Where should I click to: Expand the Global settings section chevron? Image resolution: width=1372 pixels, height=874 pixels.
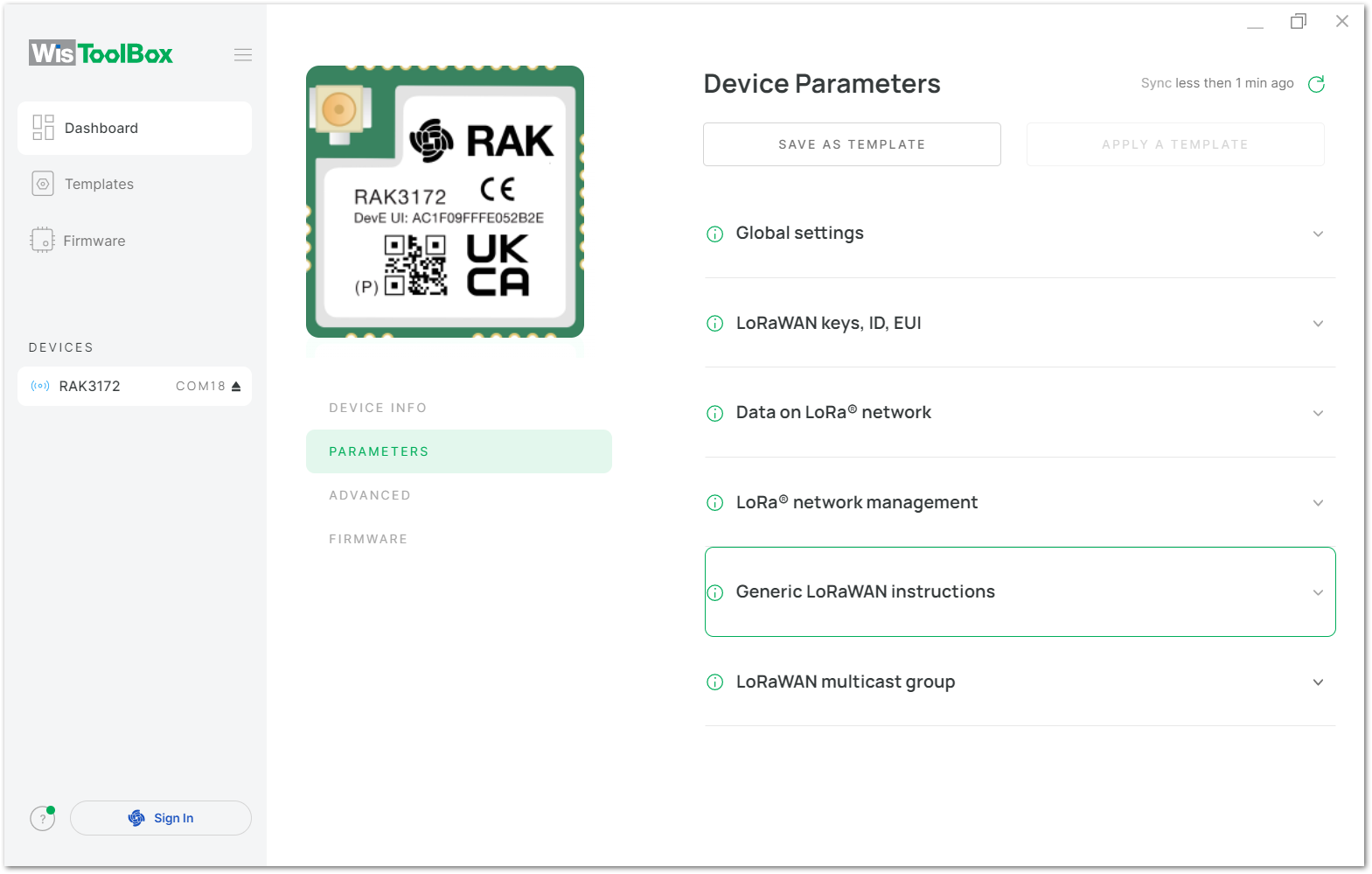tap(1318, 234)
